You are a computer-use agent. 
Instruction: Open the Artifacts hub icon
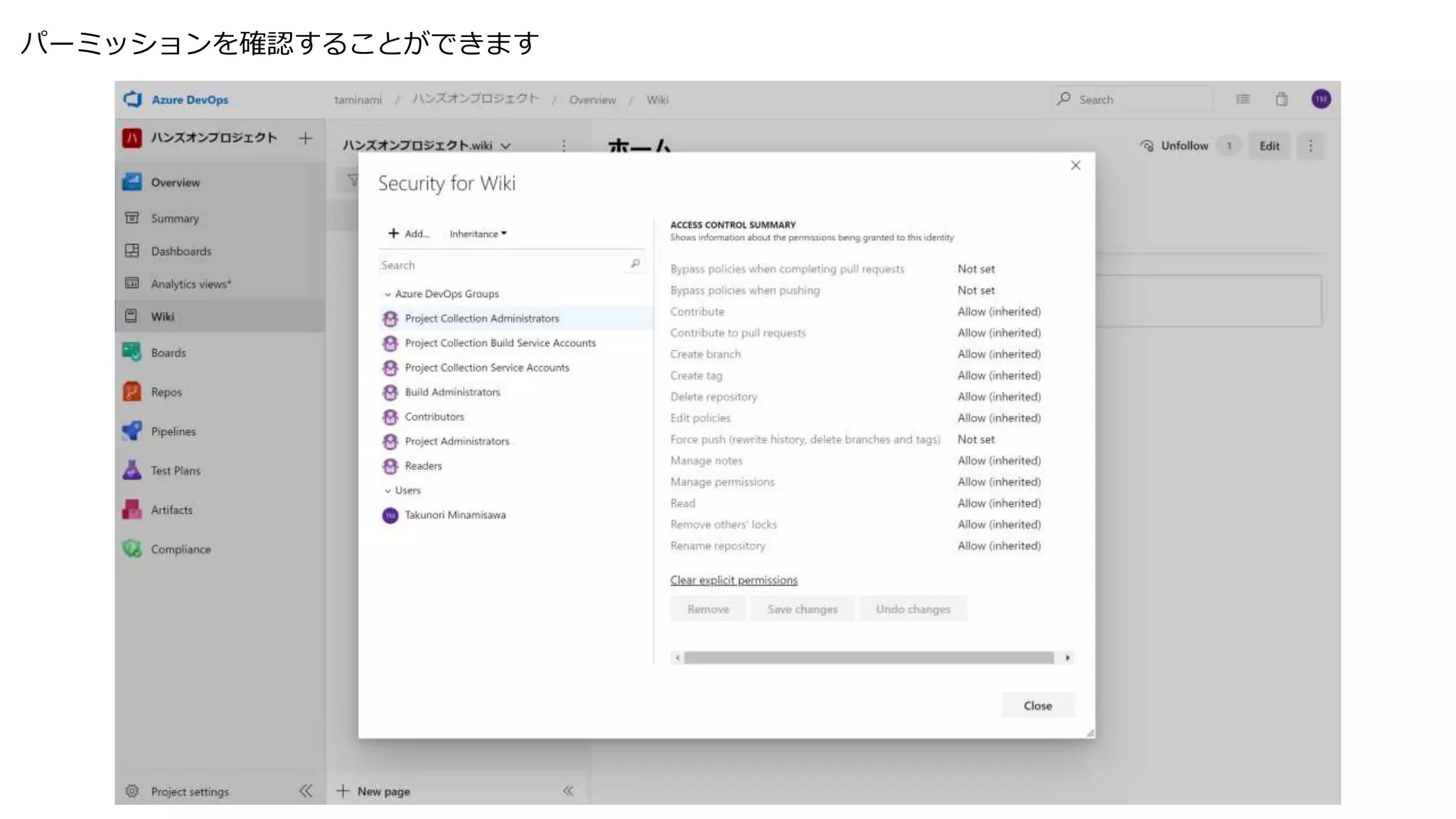pyautogui.click(x=132, y=509)
